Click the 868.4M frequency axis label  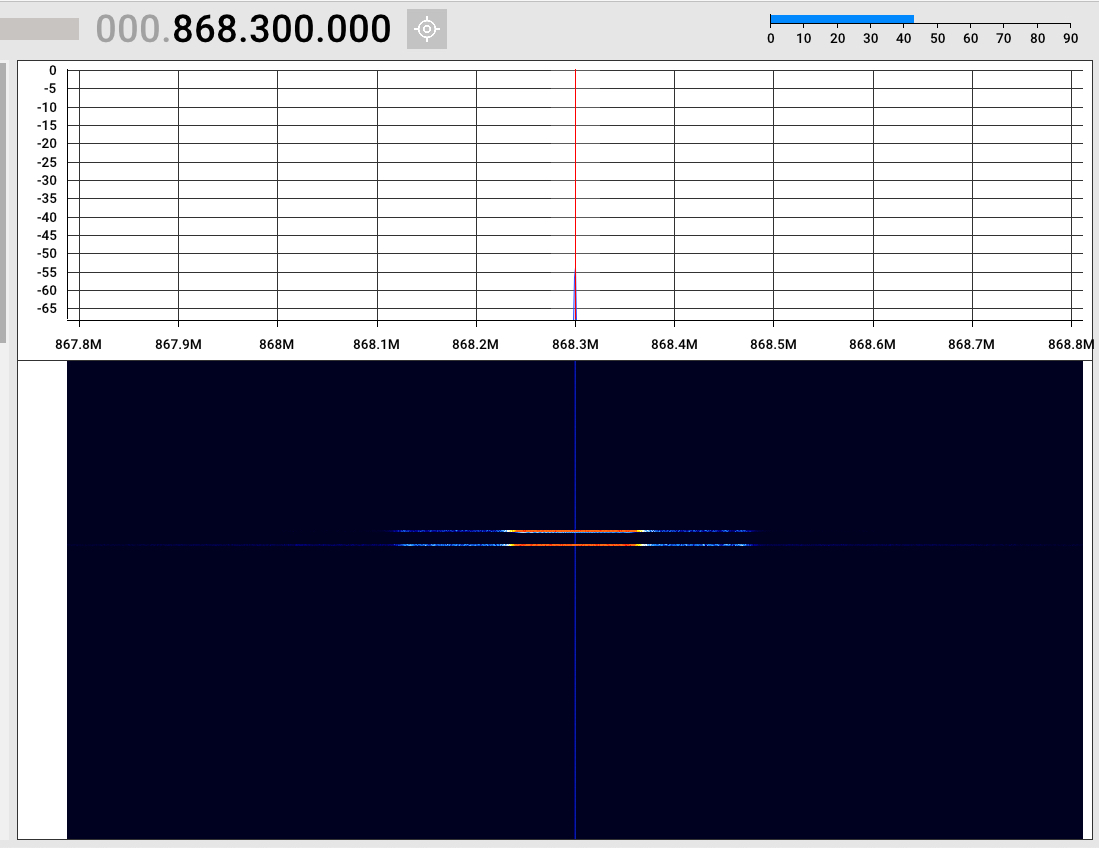click(x=674, y=344)
